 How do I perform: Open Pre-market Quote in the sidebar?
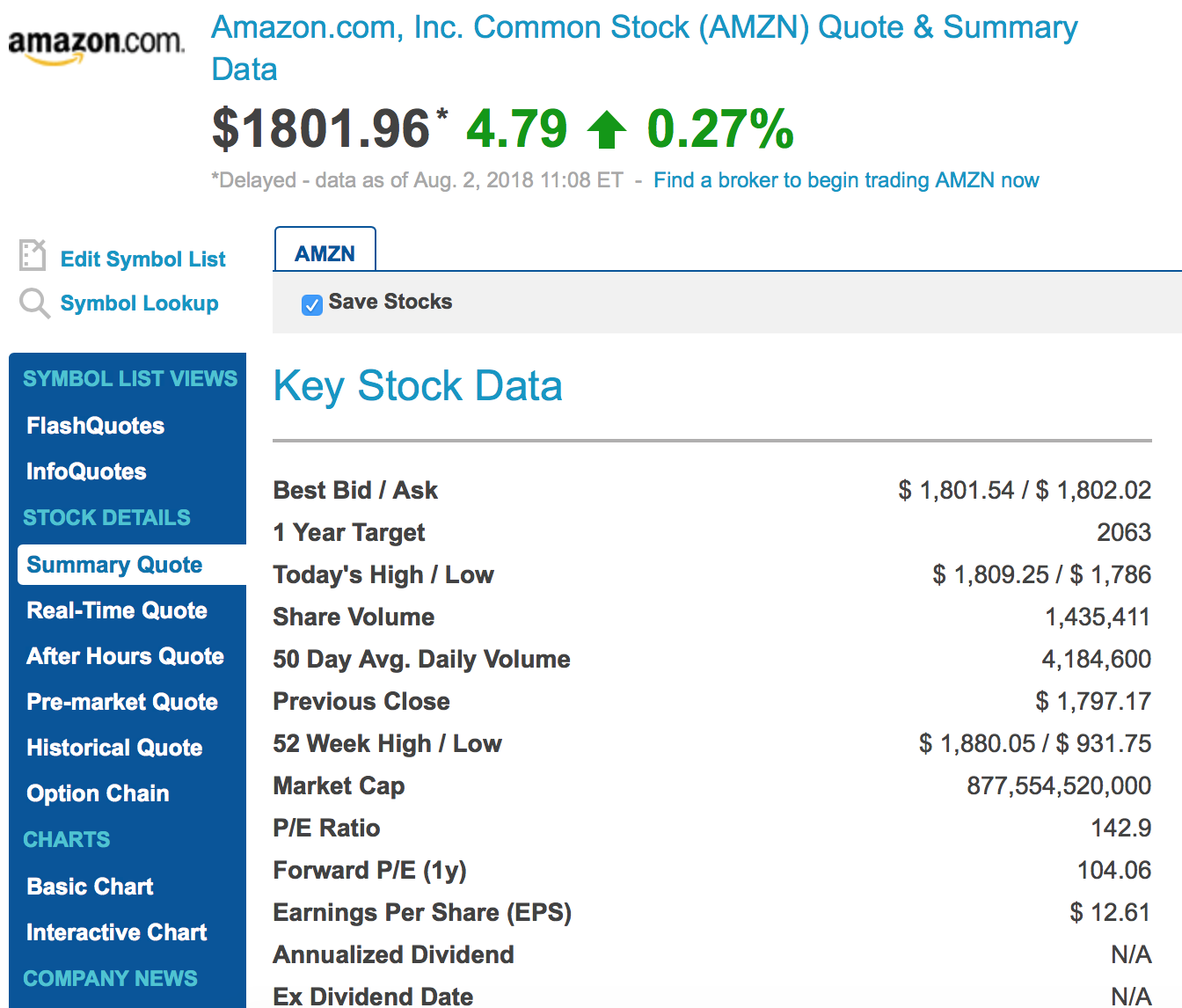pos(122,702)
